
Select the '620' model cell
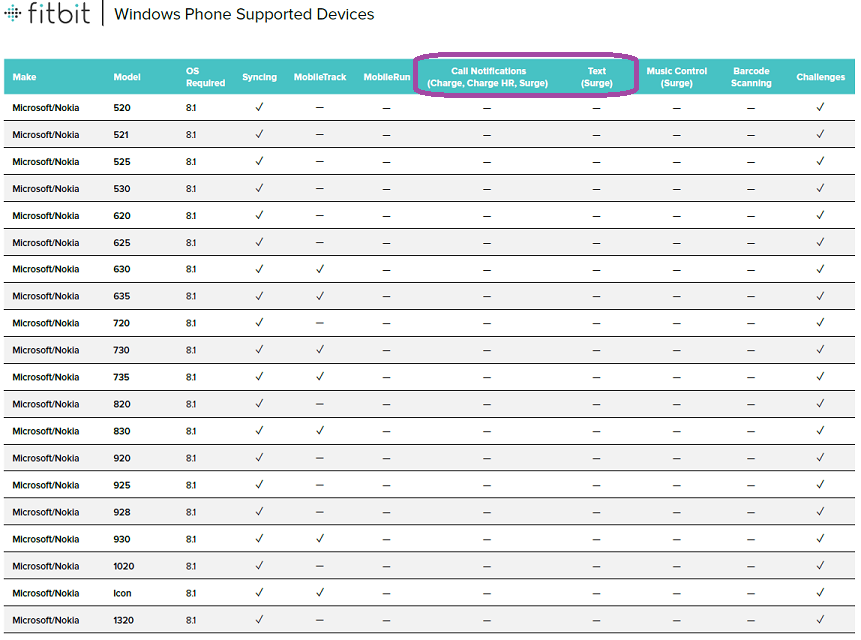pyautogui.click(x=122, y=216)
